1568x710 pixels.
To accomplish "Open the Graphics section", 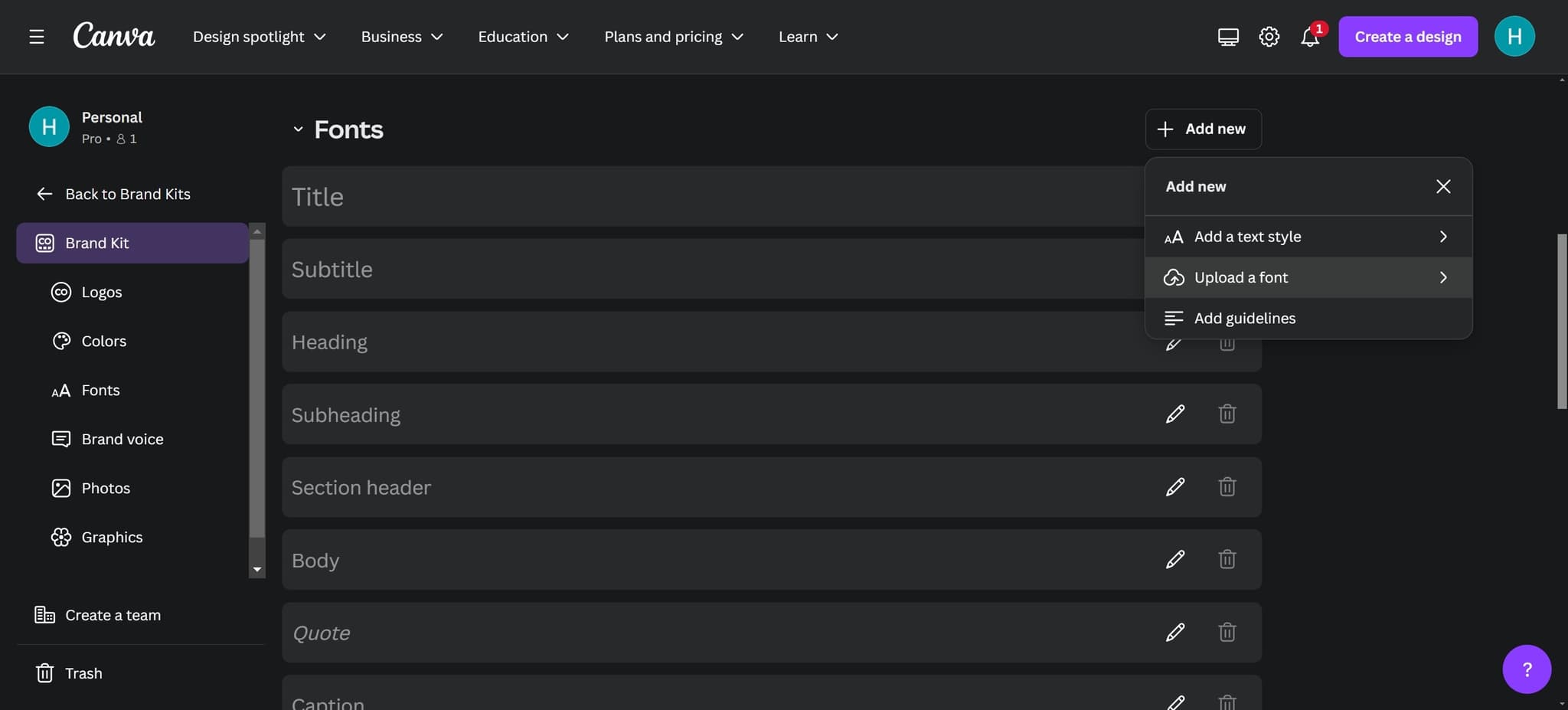I will 112,537.
